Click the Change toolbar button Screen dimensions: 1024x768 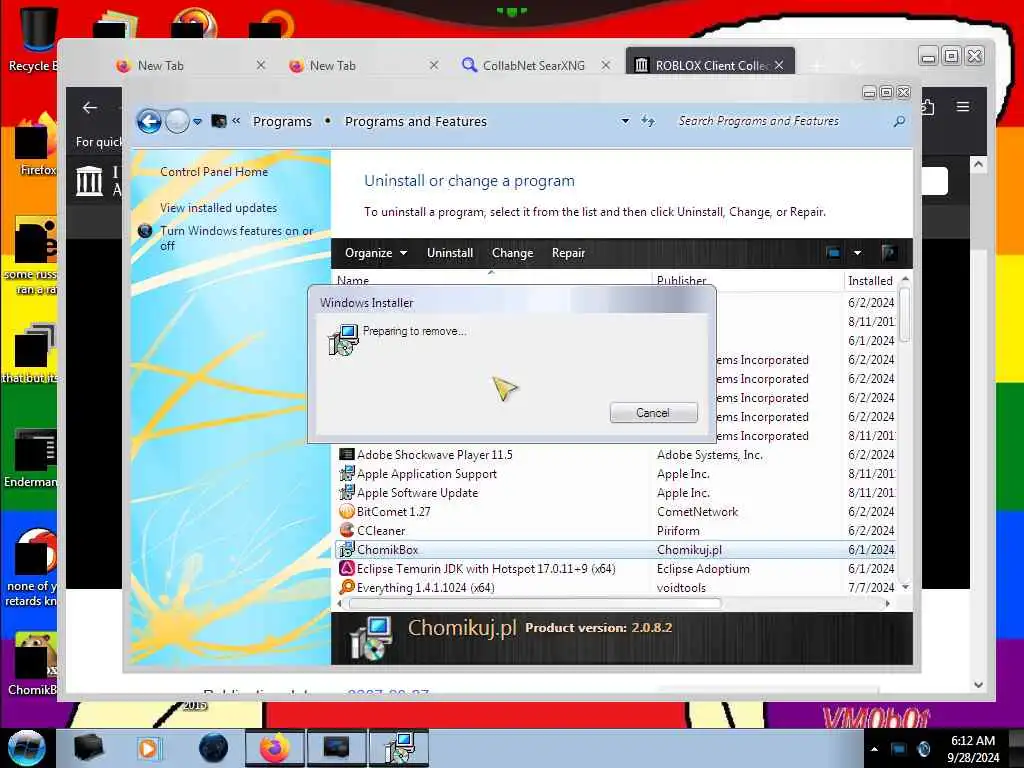[x=513, y=253]
